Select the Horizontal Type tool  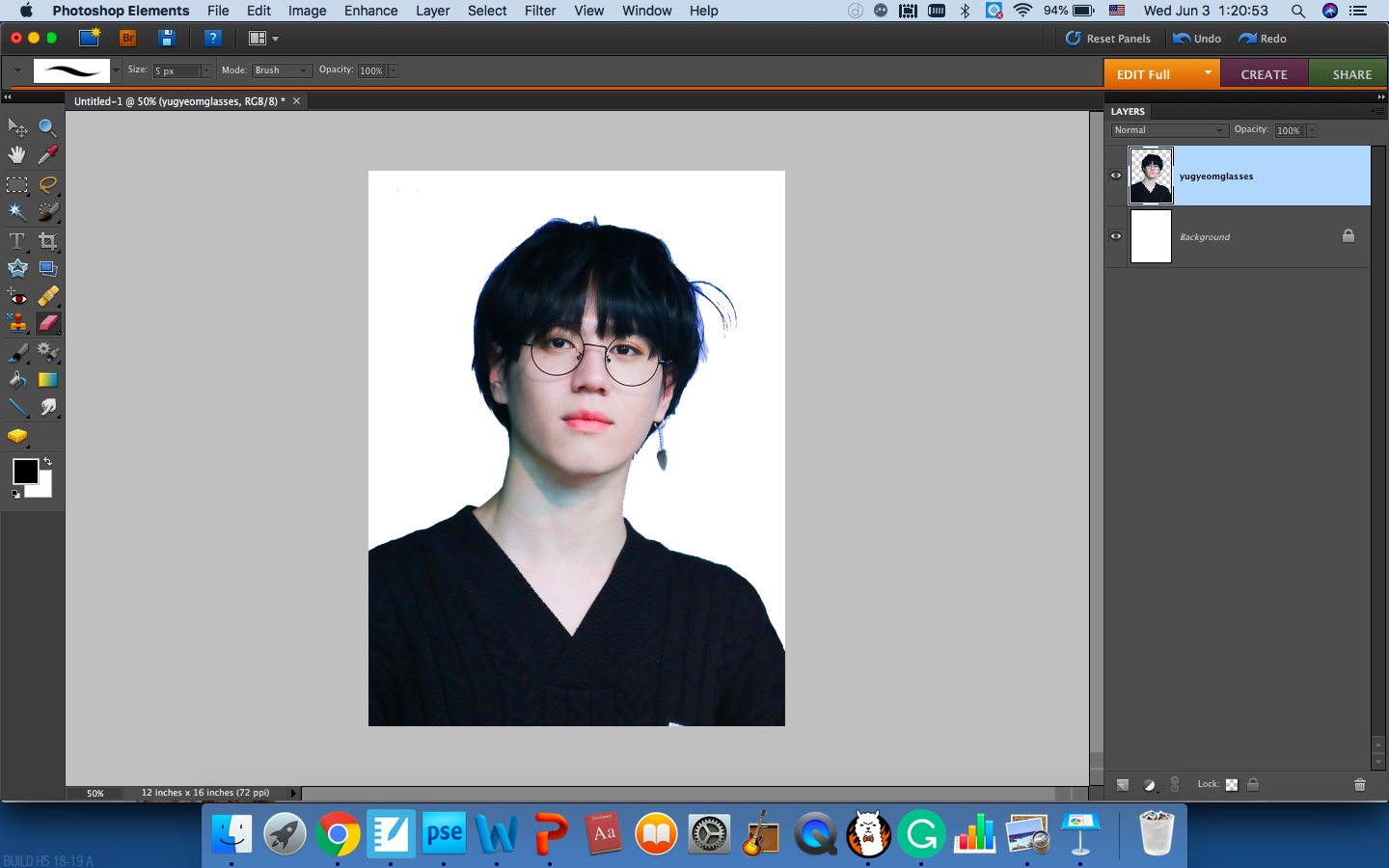[x=17, y=241]
